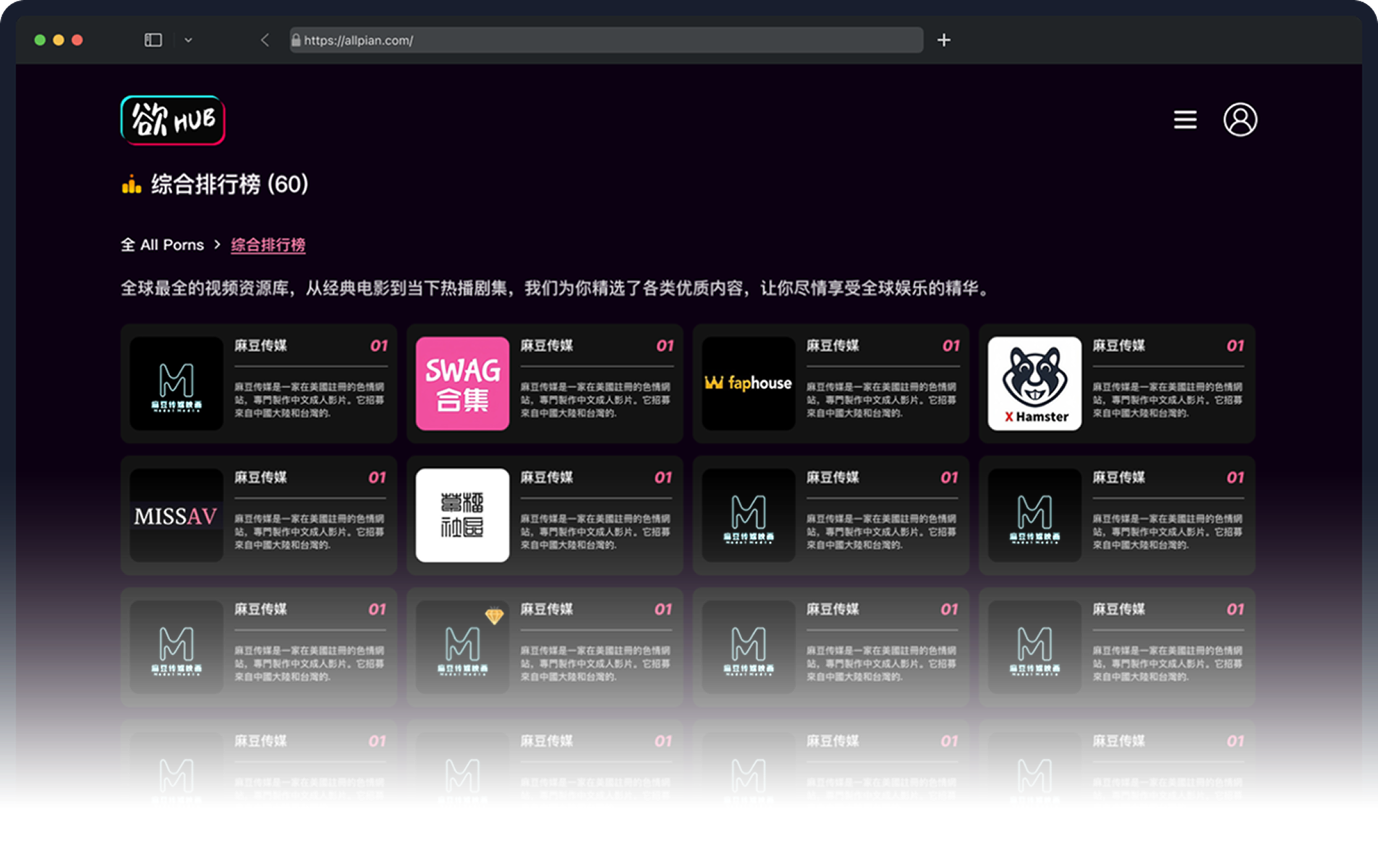Open the hamburger menu icon
This screenshot has width=1378, height=868.
coord(1184,120)
